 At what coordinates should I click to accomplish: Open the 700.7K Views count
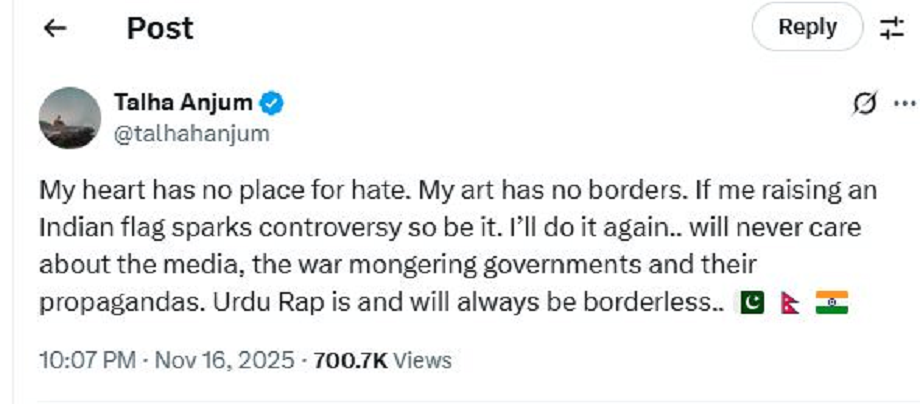pyautogui.click(x=382, y=360)
